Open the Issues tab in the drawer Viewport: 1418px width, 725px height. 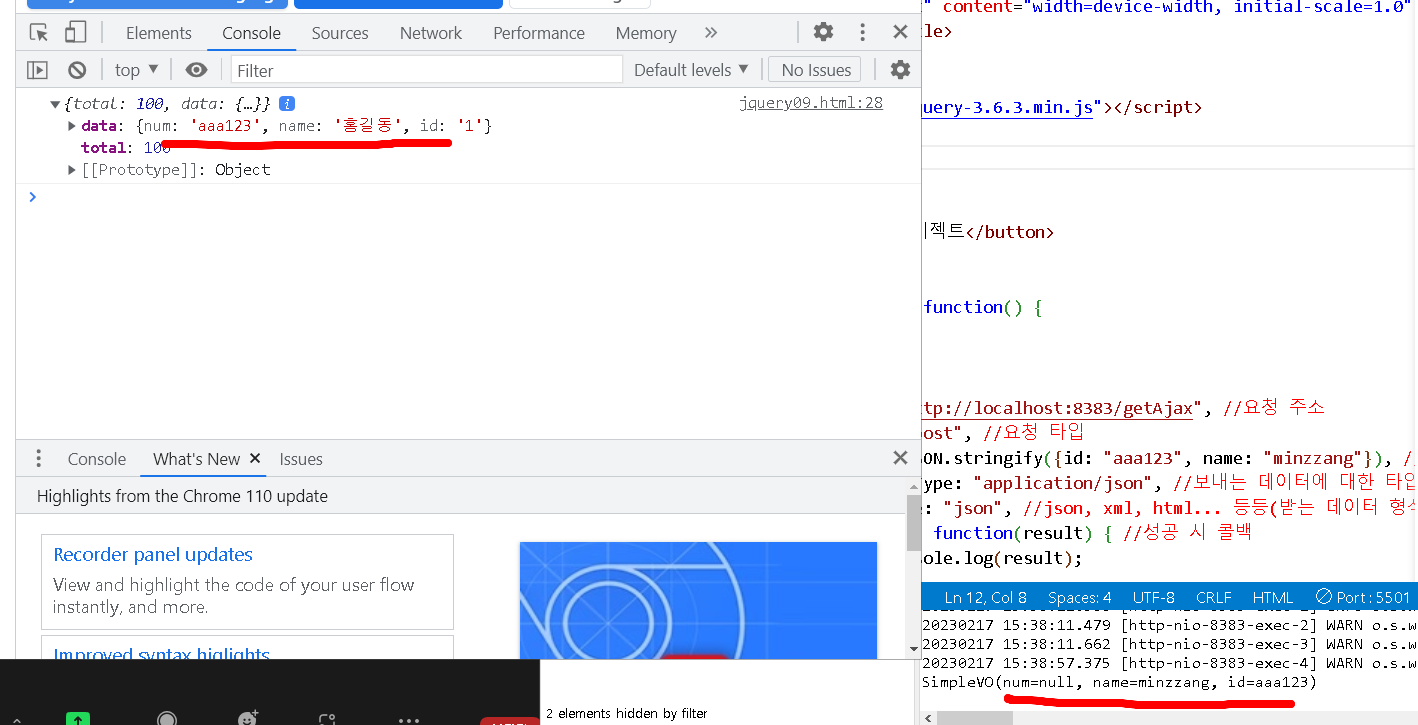tap(301, 459)
